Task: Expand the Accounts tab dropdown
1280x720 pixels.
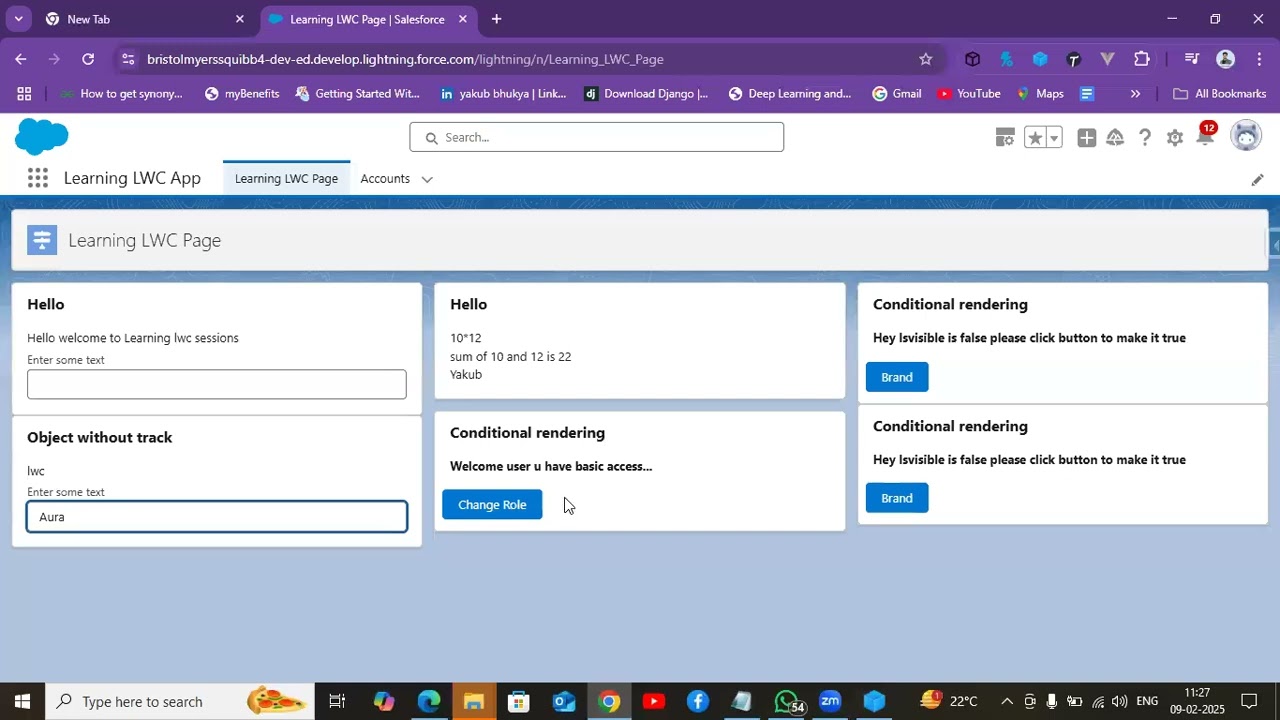Action: pyautogui.click(x=427, y=179)
